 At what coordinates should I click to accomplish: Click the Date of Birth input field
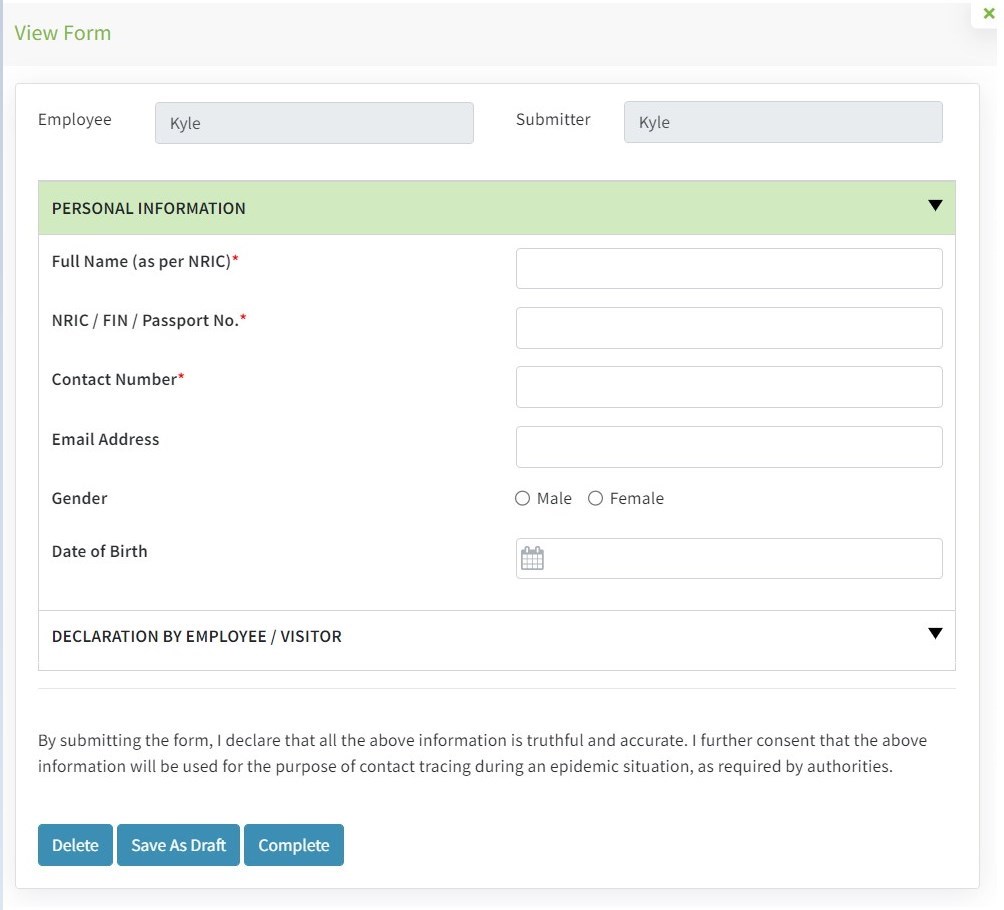click(x=729, y=558)
